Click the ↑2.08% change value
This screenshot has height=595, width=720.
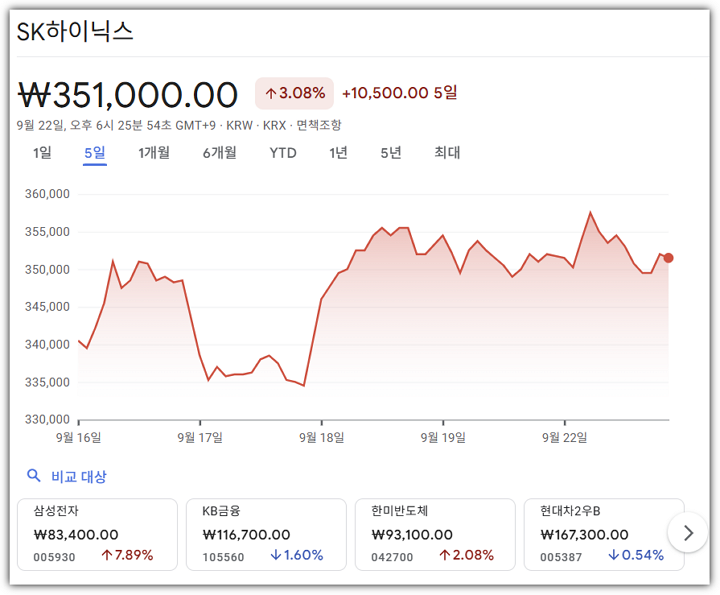click(467, 555)
